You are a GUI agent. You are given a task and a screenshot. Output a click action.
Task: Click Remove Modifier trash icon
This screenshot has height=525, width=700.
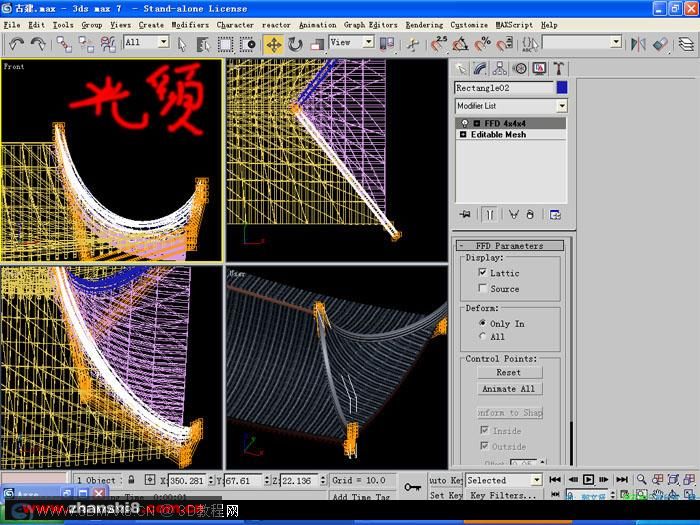(x=530, y=215)
